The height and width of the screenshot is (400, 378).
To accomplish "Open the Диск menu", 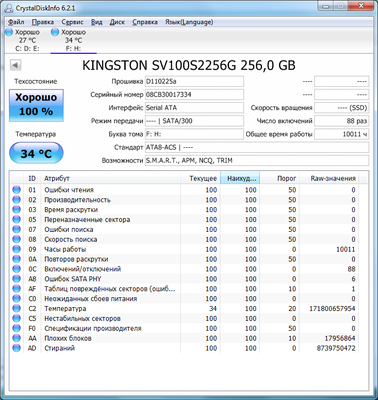I will click(117, 22).
